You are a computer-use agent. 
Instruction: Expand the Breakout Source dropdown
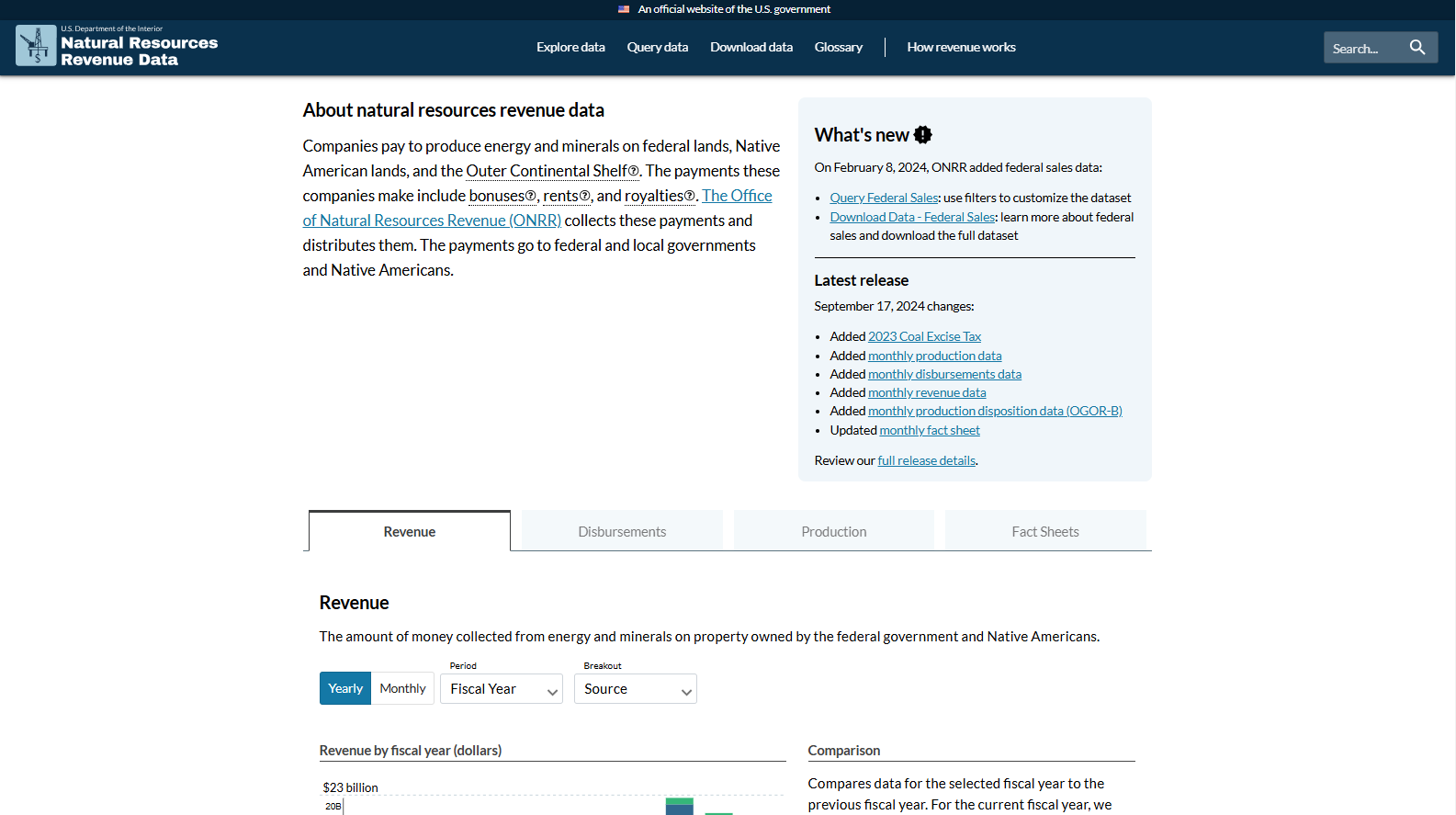click(636, 689)
